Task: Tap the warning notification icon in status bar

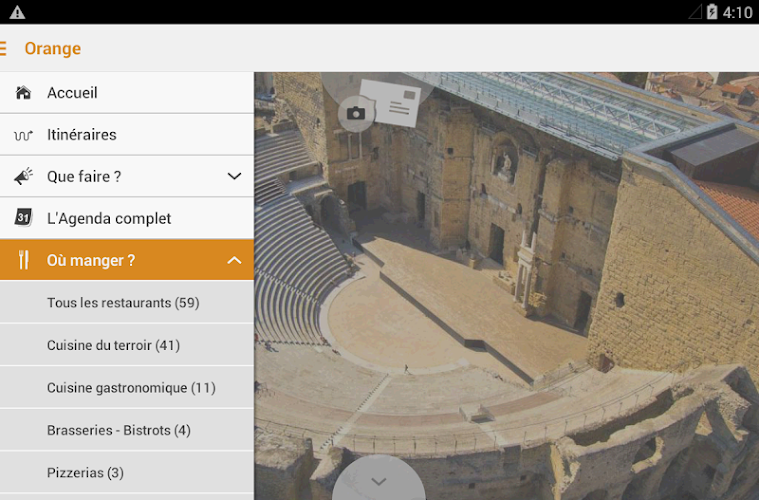Action: [17, 12]
